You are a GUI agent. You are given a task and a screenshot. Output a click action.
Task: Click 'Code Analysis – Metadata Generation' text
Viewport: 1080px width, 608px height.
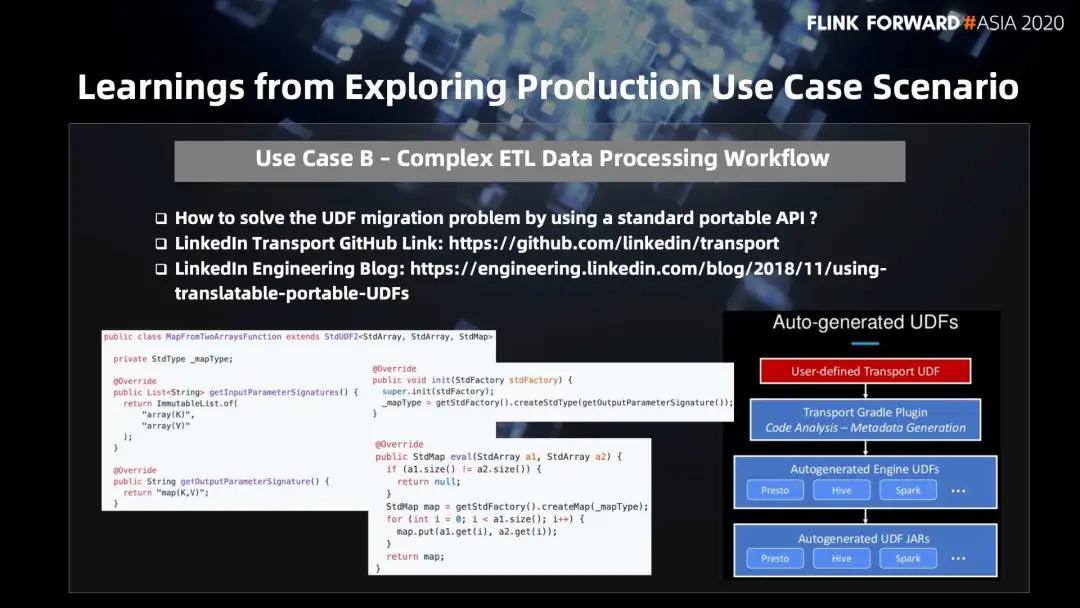(x=865, y=428)
